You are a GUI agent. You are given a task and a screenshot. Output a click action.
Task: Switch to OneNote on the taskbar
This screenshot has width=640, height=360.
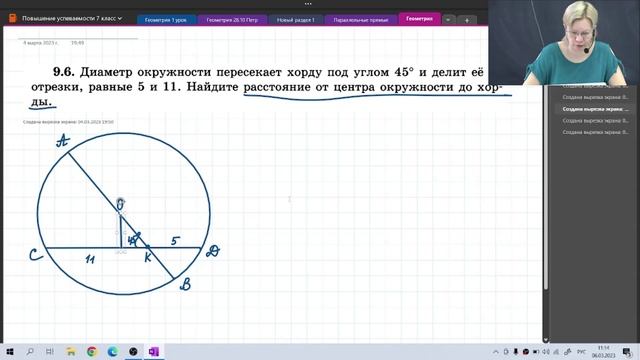coord(154,351)
